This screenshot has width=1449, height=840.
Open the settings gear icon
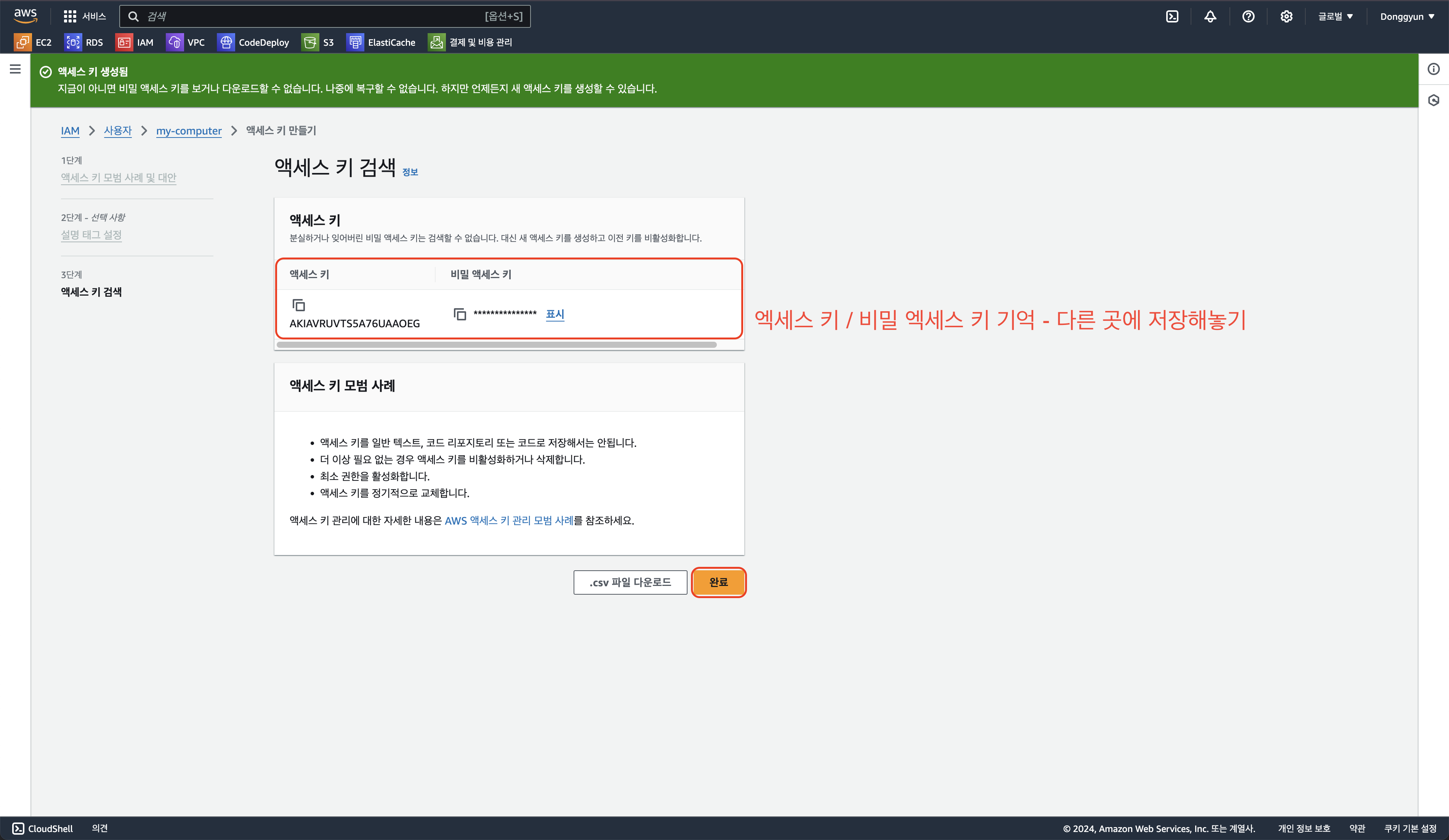point(1286,17)
